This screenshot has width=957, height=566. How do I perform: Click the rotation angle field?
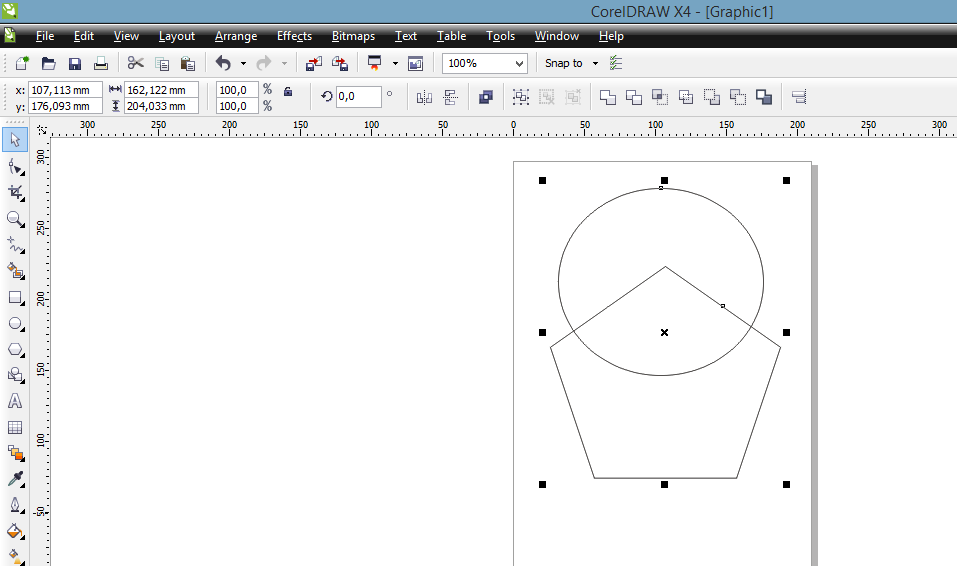[358, 96]
